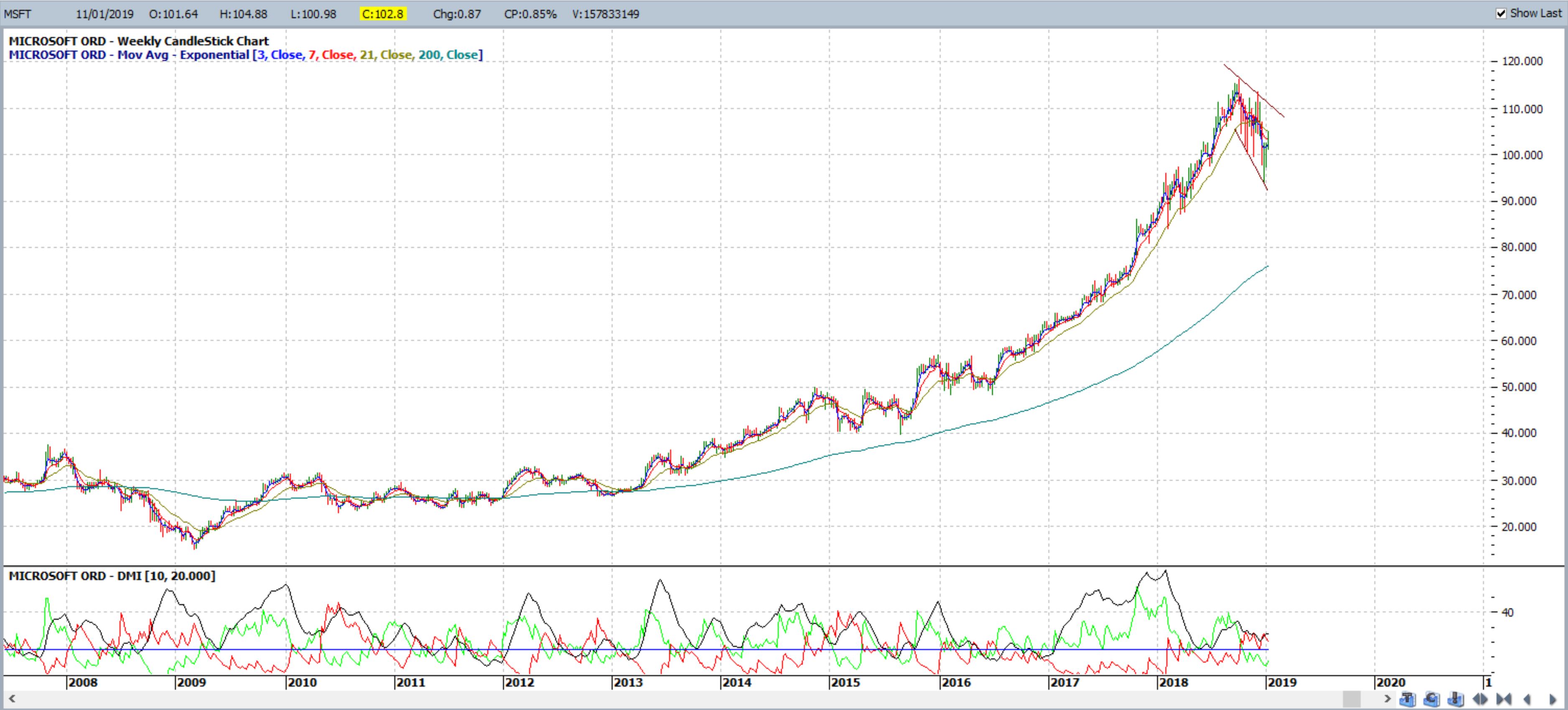
Task: Click the 20.000 price axis label
Action: 1519,527
